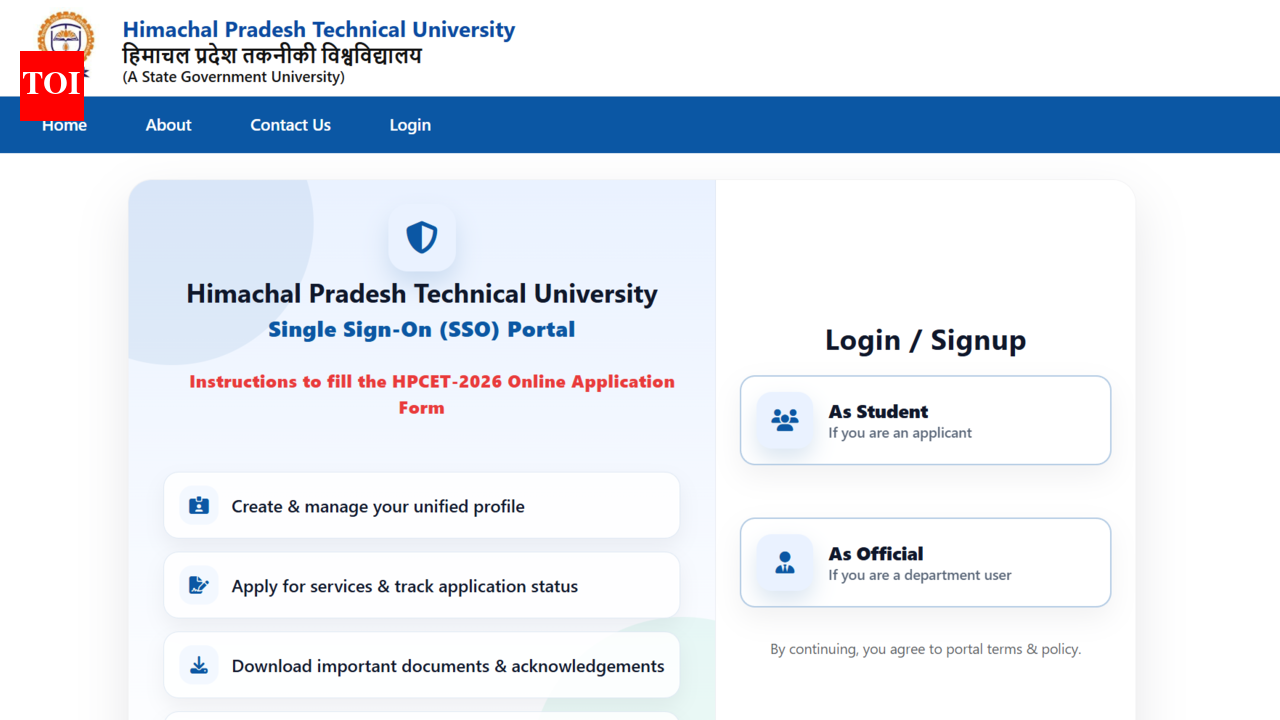Click the shield icon above portal title

point(422,238)
